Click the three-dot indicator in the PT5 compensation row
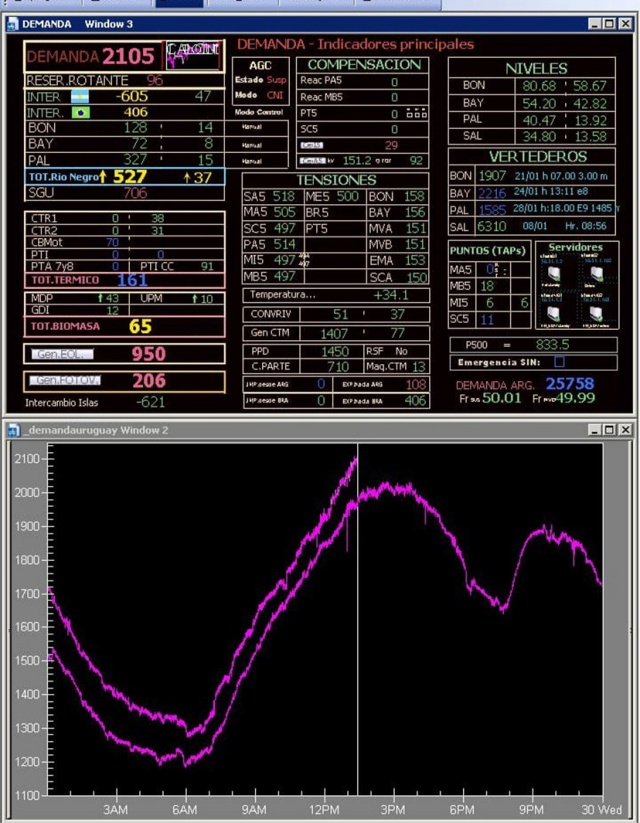Image resolution: width=640 pixels, height=823 pixels. click(x=417, y=113)
